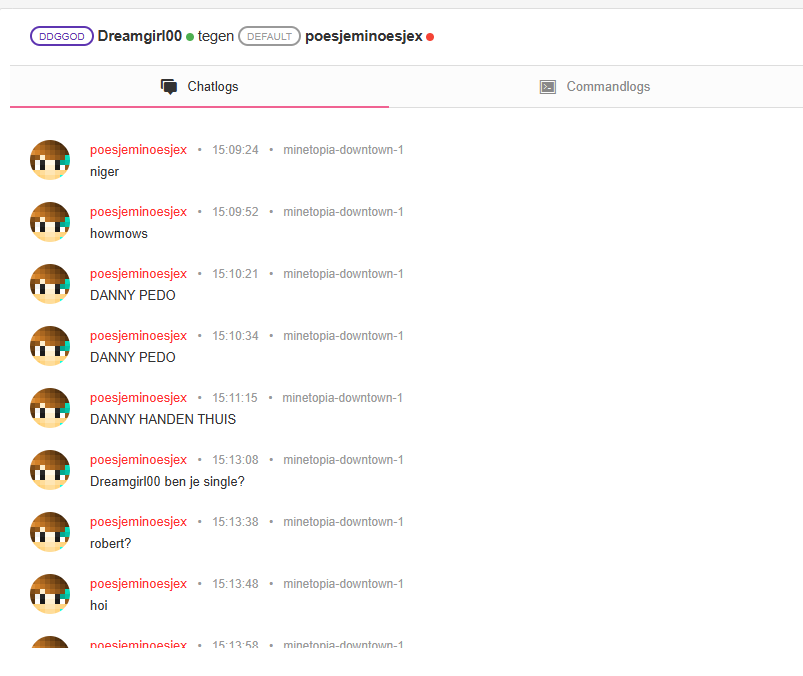Viewport: 803px width, 676px height.
Task: Click the Commandlogs terminal icon
Action: click(547, 87)
